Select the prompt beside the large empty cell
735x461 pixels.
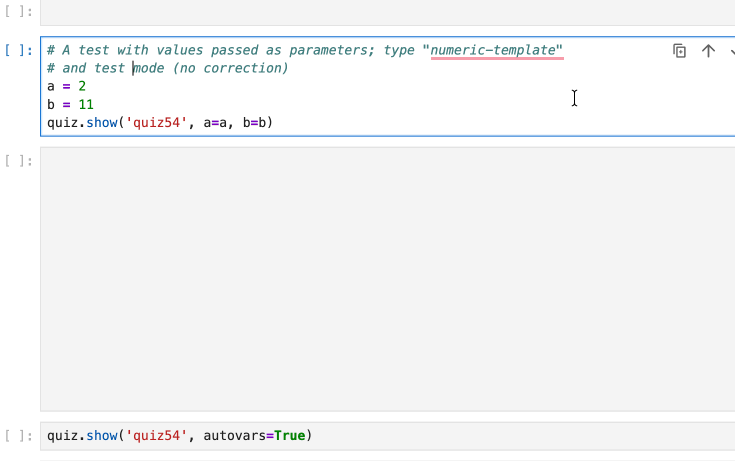pyautogui.click(x=20, y=159)
